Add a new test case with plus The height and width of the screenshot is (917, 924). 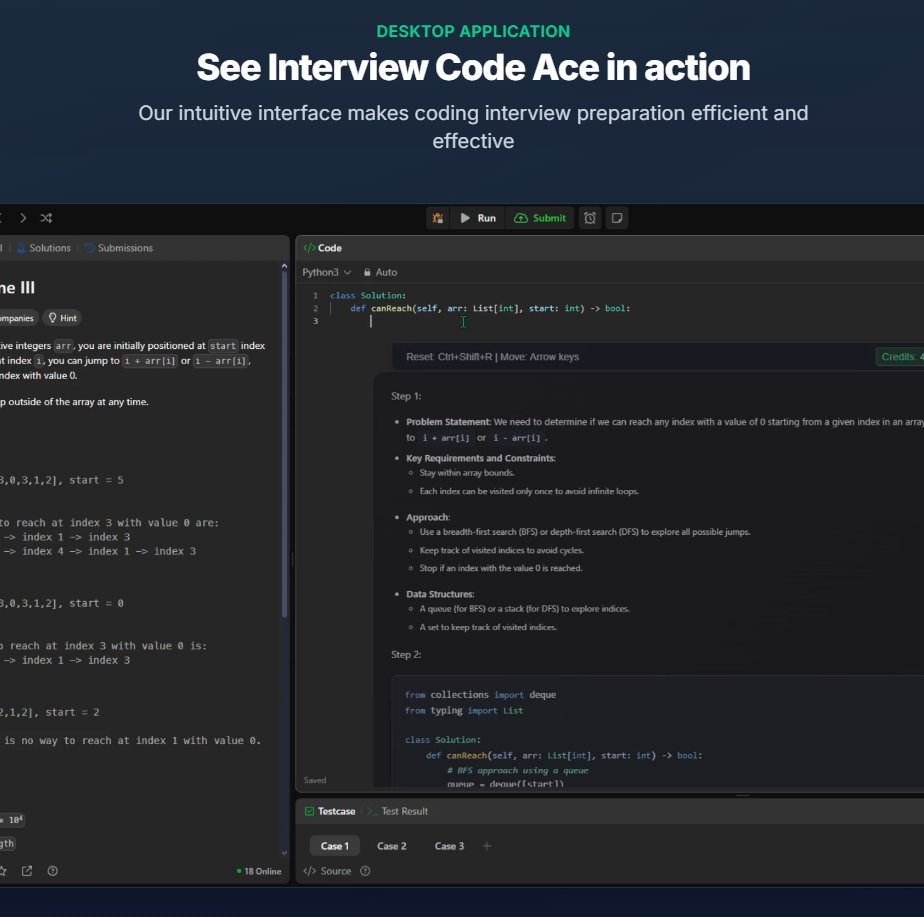coord(487,846)
